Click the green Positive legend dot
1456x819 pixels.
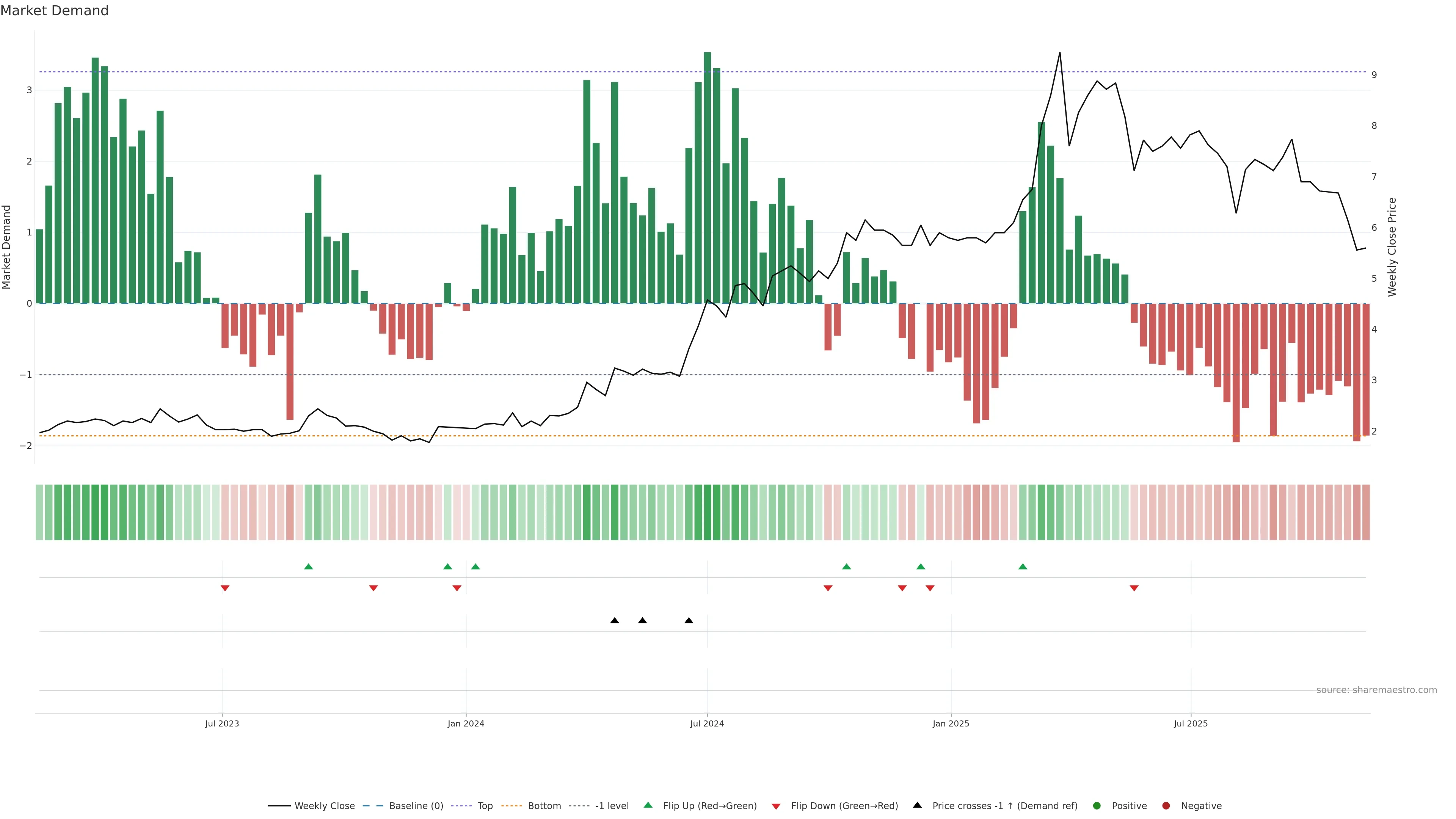coord(1097,806)
